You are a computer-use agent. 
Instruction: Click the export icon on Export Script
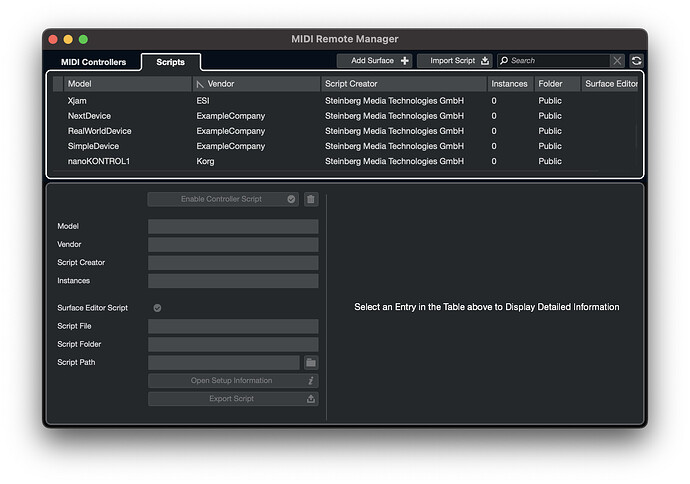311,399
